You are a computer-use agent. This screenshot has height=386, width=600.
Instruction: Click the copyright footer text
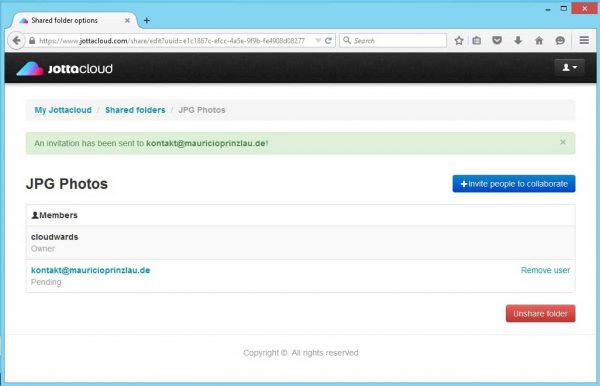pos(300,353)
